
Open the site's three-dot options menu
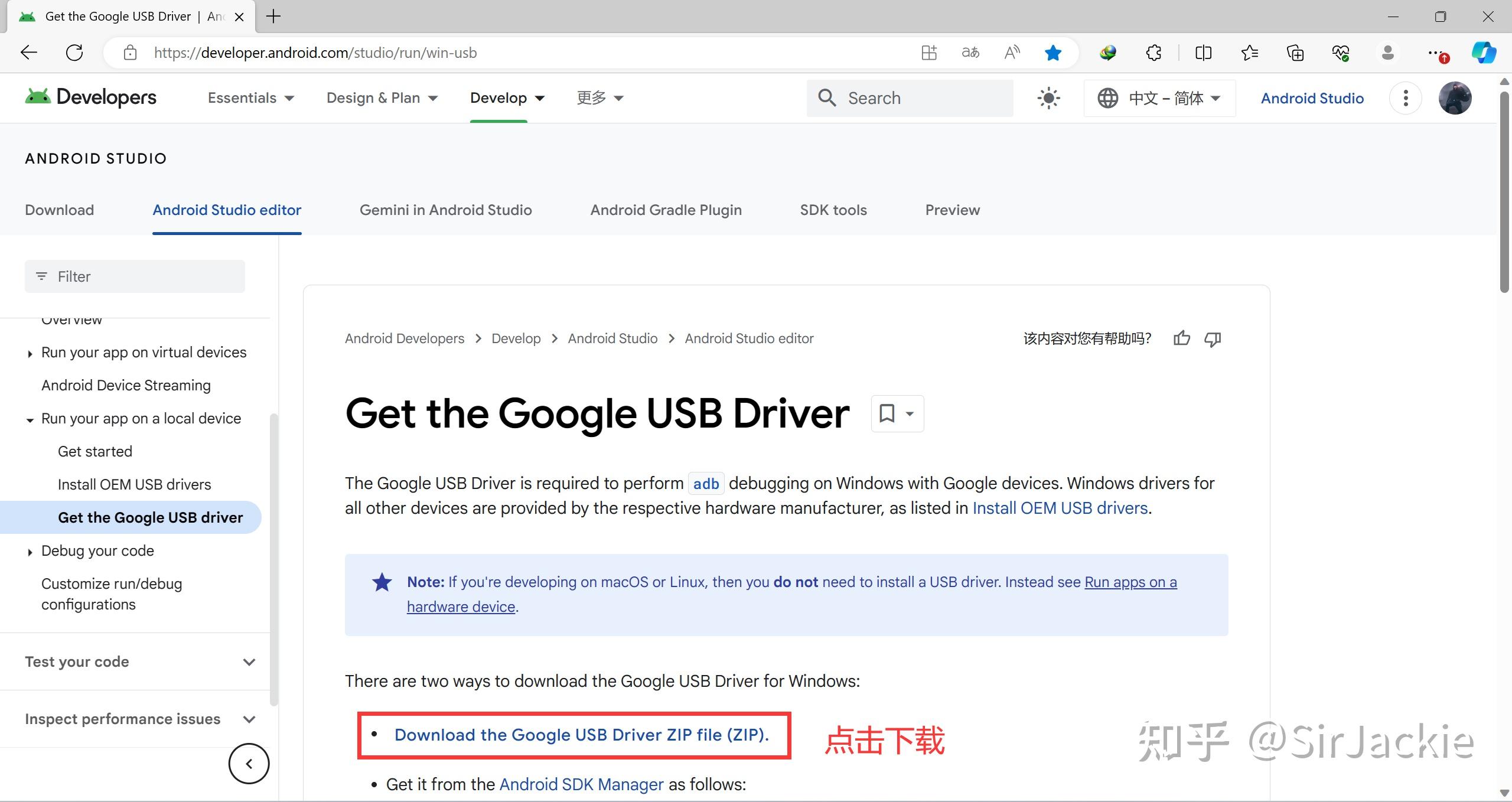coord(1406,98)
